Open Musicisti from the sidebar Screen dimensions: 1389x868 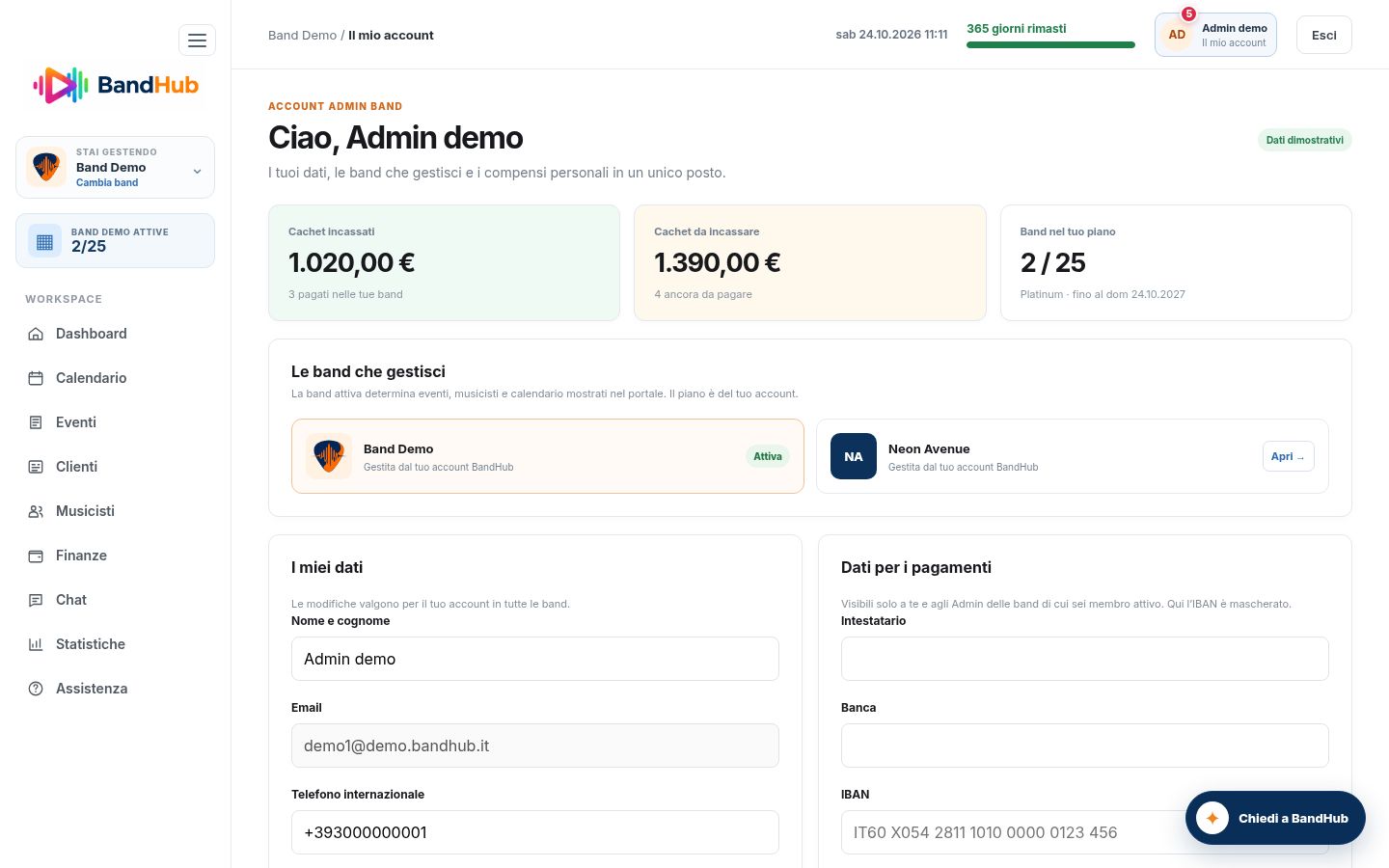tap(116, 511)
